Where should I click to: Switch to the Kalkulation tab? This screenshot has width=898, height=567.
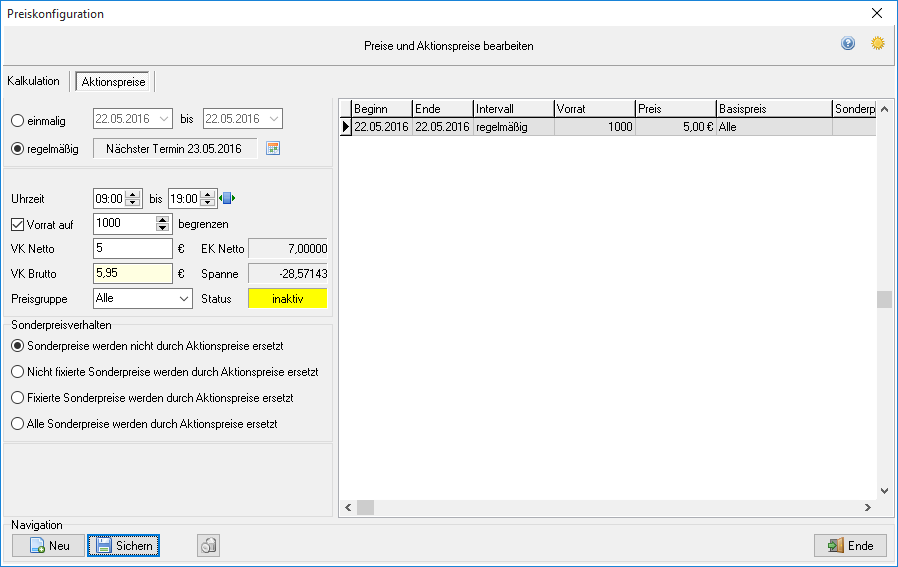tap(34, 81)
